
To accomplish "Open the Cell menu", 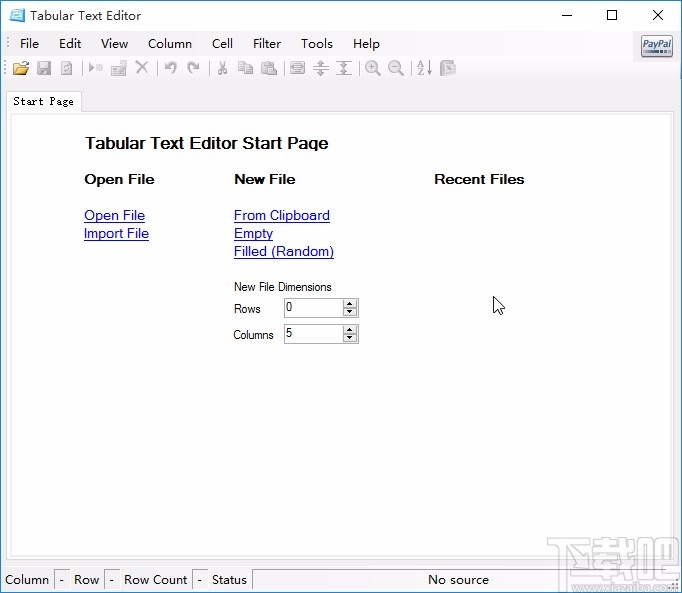I will tap(222, 44).
